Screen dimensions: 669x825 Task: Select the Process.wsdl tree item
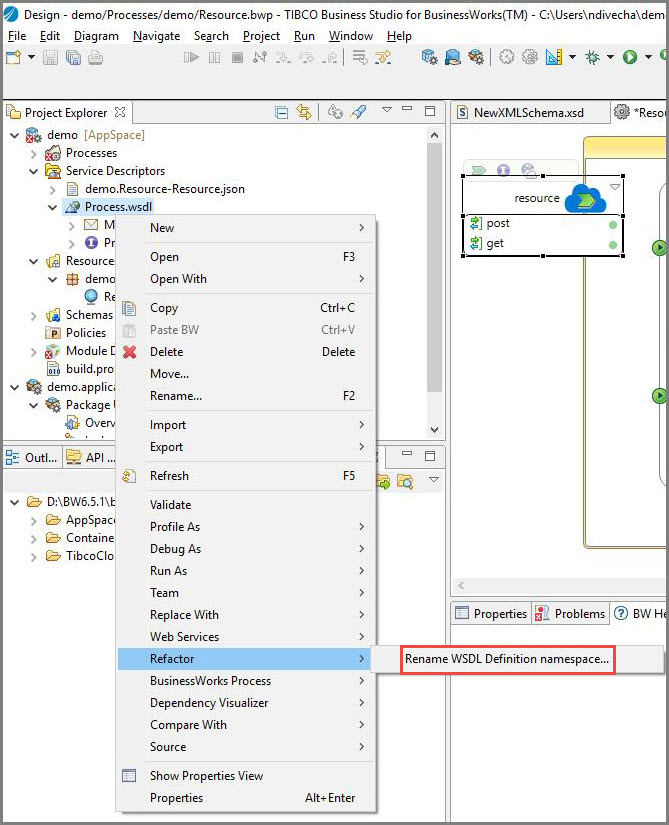(x=118, y=207)
